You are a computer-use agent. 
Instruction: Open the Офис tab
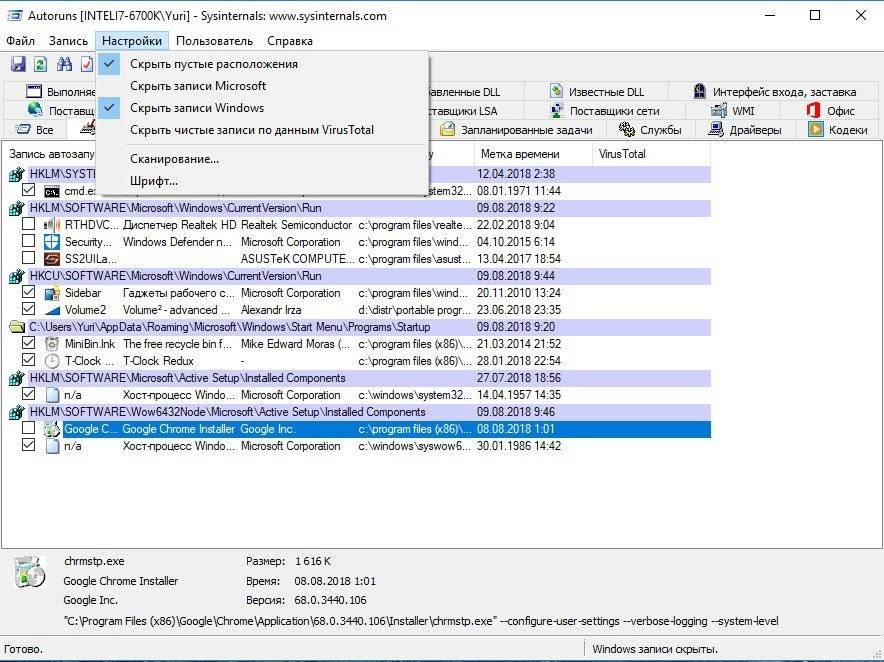point(830,111)
